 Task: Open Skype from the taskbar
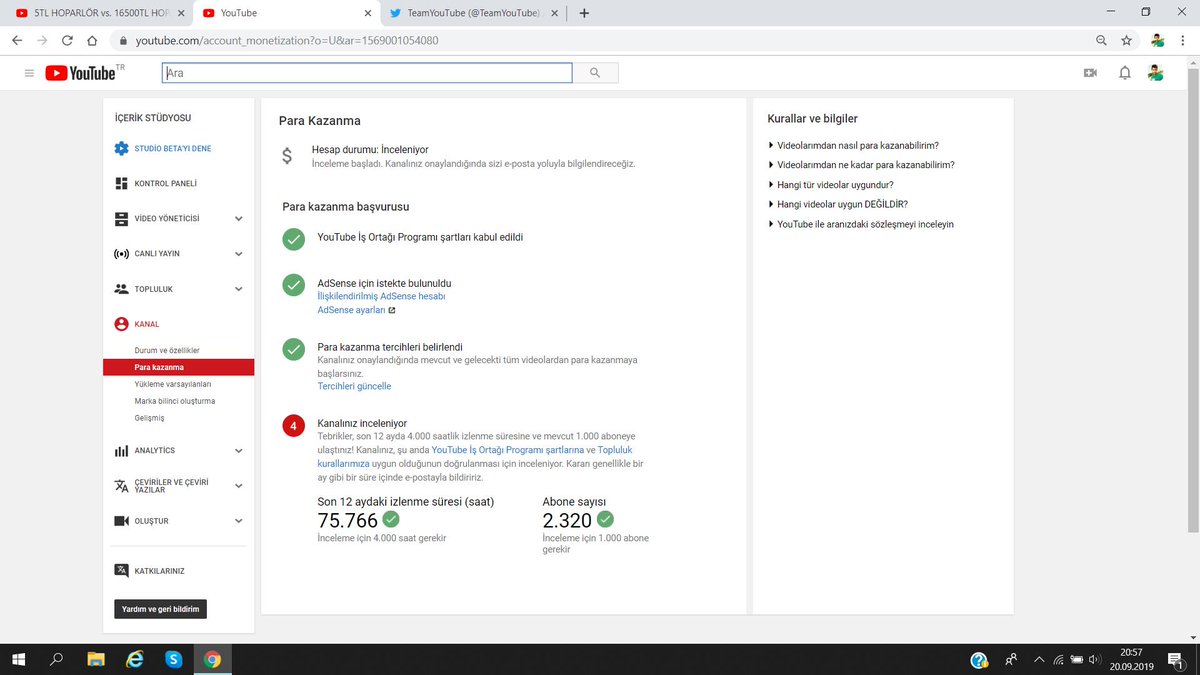[174, 660]
